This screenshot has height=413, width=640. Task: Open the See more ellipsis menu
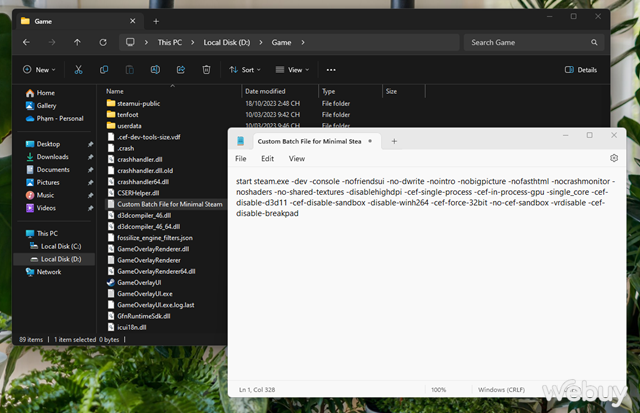coord(331,70)
